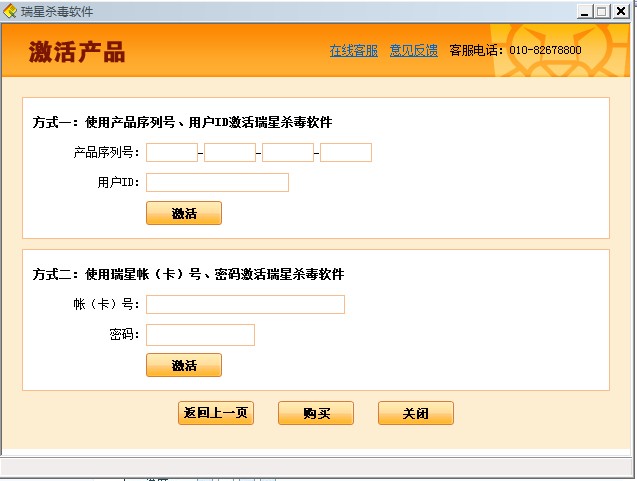Image resolution: width=637 pixels, height=481 pixels.
Task: Click the 购买 button
Action: [x=316, y=413]
